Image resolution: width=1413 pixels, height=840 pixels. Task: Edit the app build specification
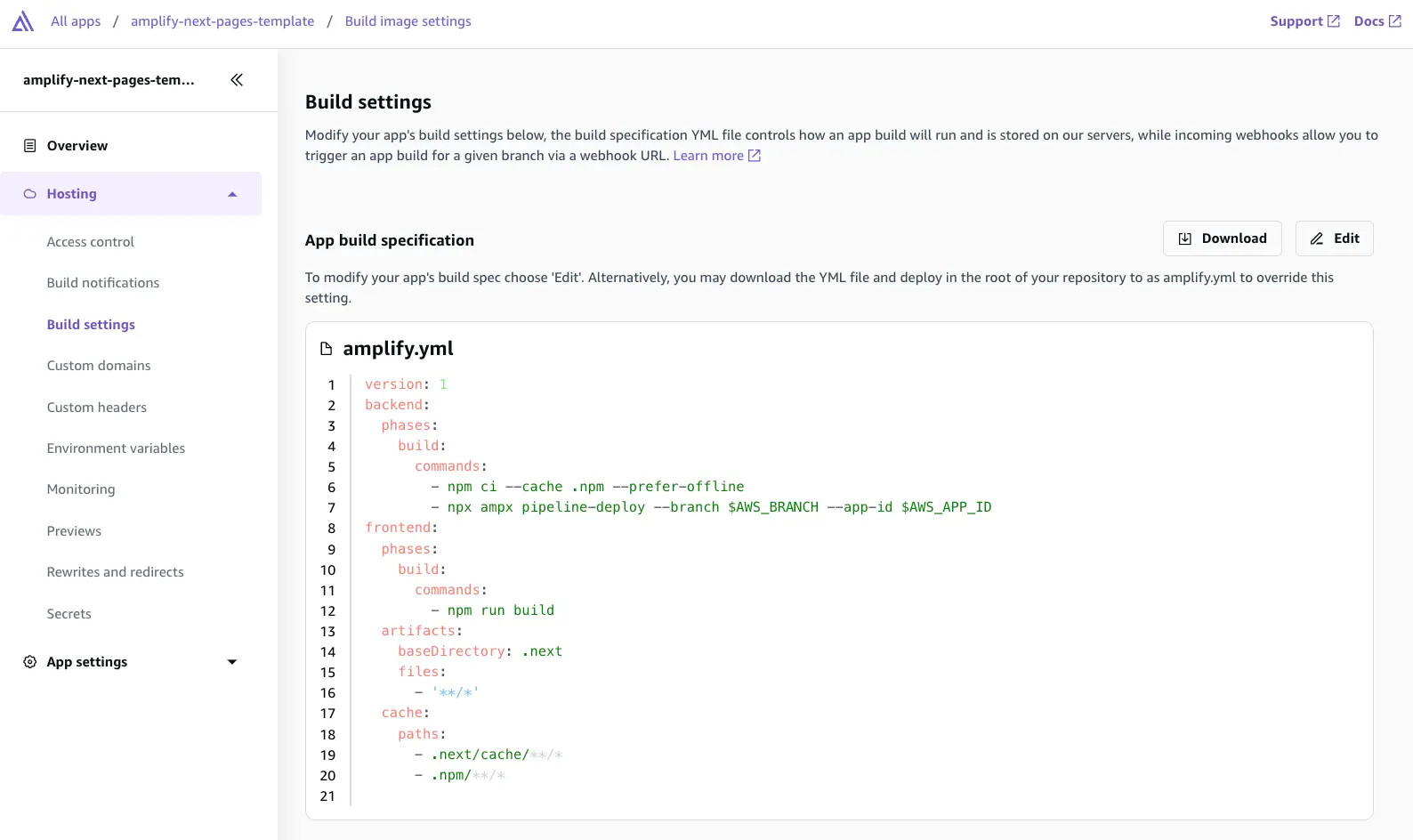tap(1335, 238)
